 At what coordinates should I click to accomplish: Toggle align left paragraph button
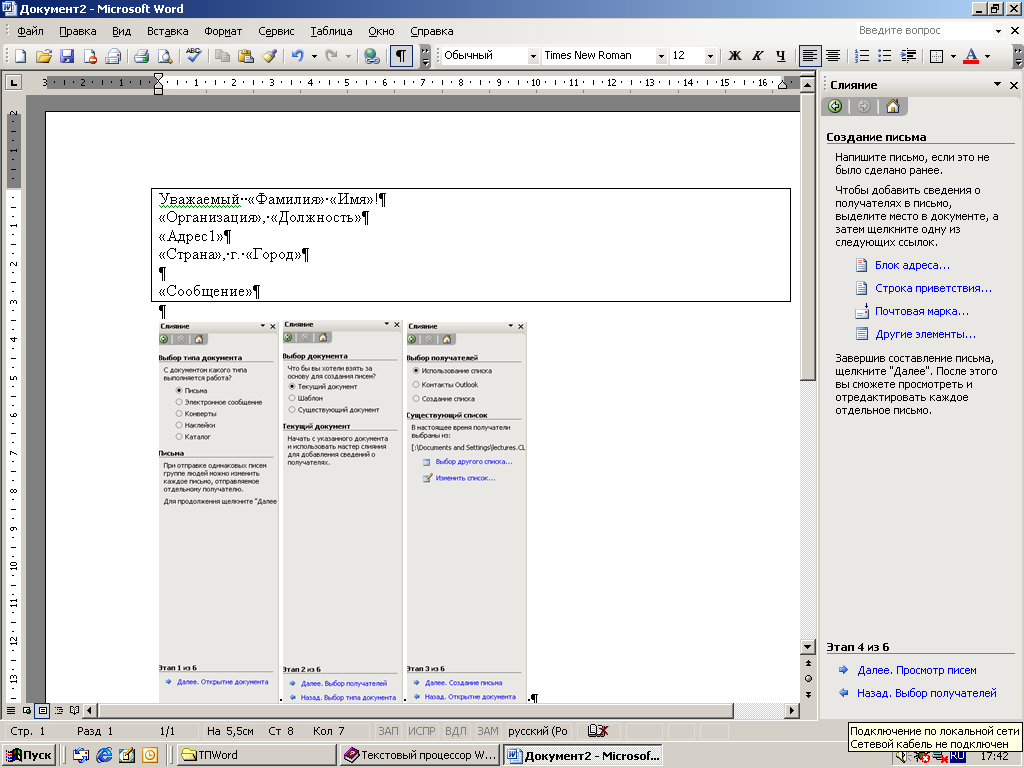pos(810,56)
